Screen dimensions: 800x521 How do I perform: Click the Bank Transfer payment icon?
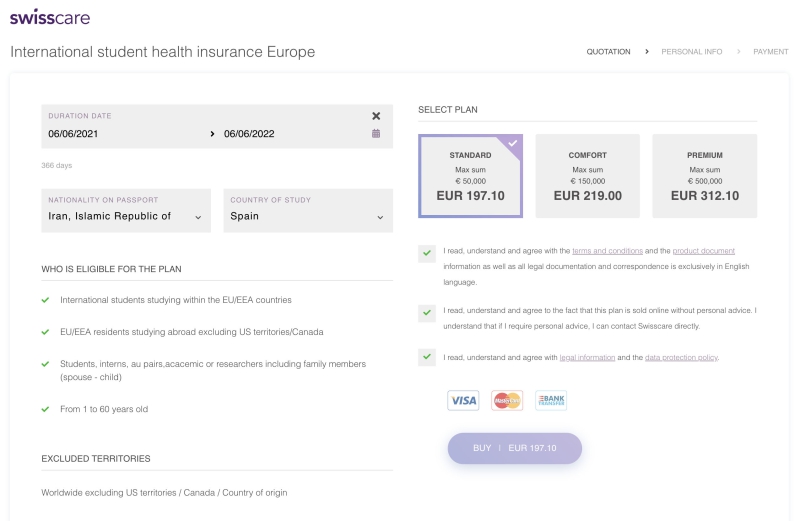pos(551,400)
